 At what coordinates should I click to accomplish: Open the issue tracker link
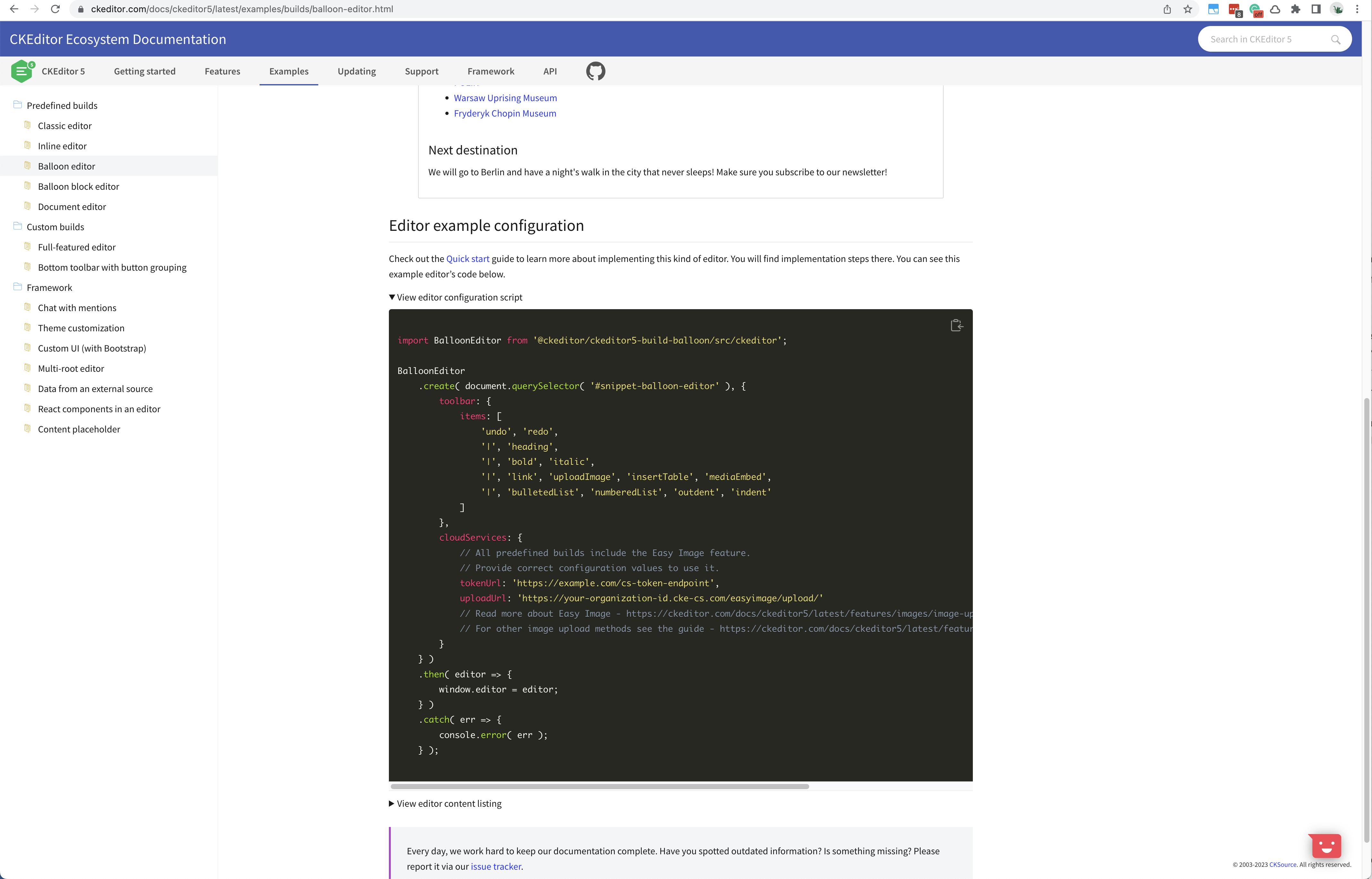tap(496, 866)
